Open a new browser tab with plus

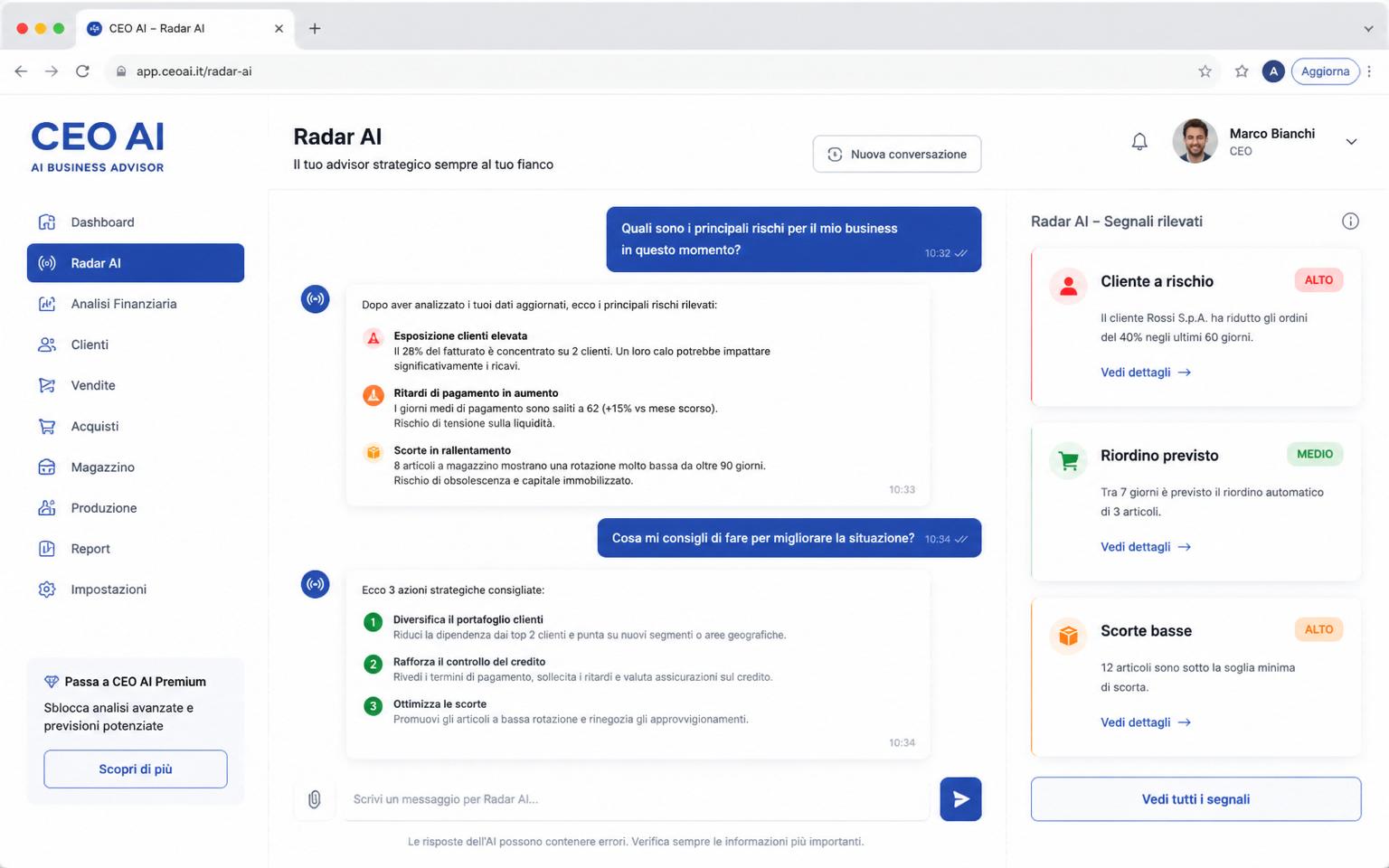(315, 28)
